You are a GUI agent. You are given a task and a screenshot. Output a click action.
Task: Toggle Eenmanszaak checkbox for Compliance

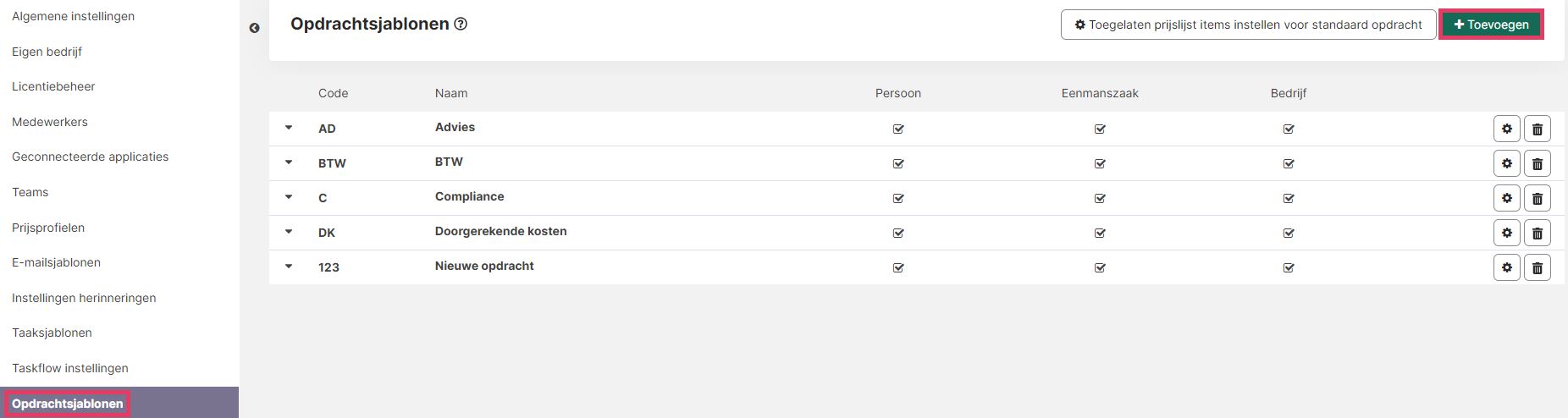1100,198
